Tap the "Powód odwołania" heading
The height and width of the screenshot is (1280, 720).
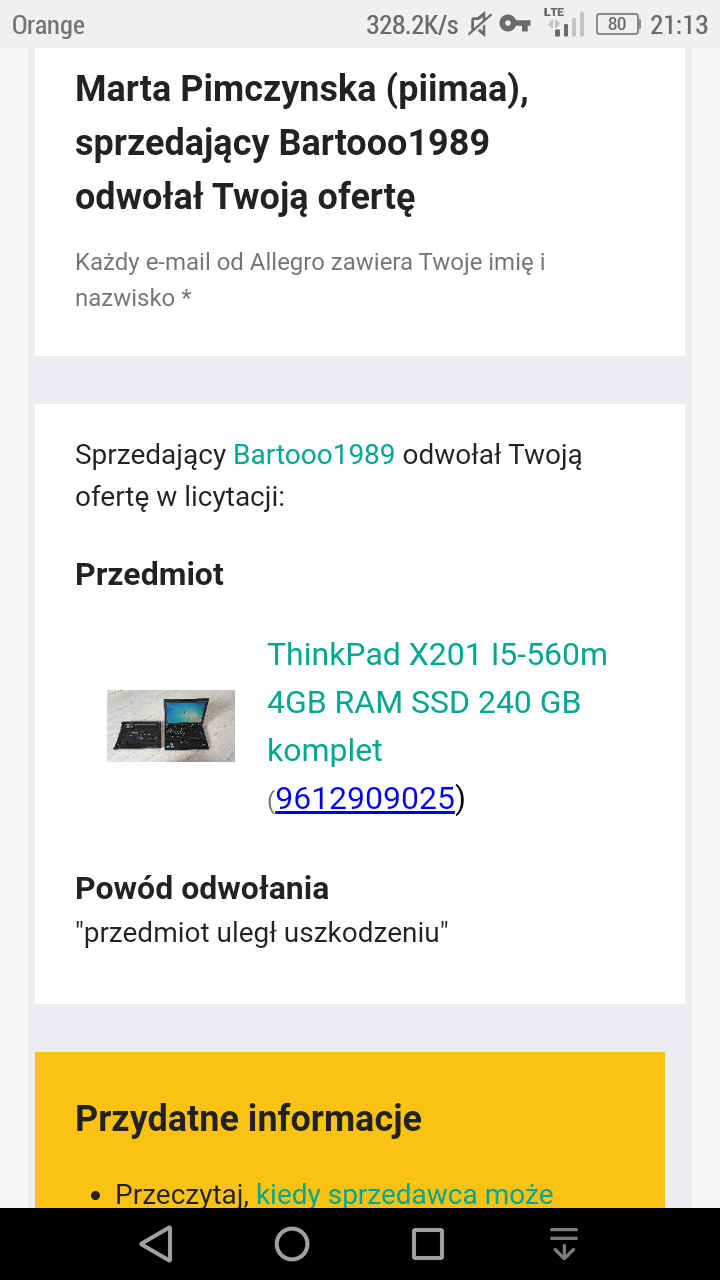click(202, 888)
